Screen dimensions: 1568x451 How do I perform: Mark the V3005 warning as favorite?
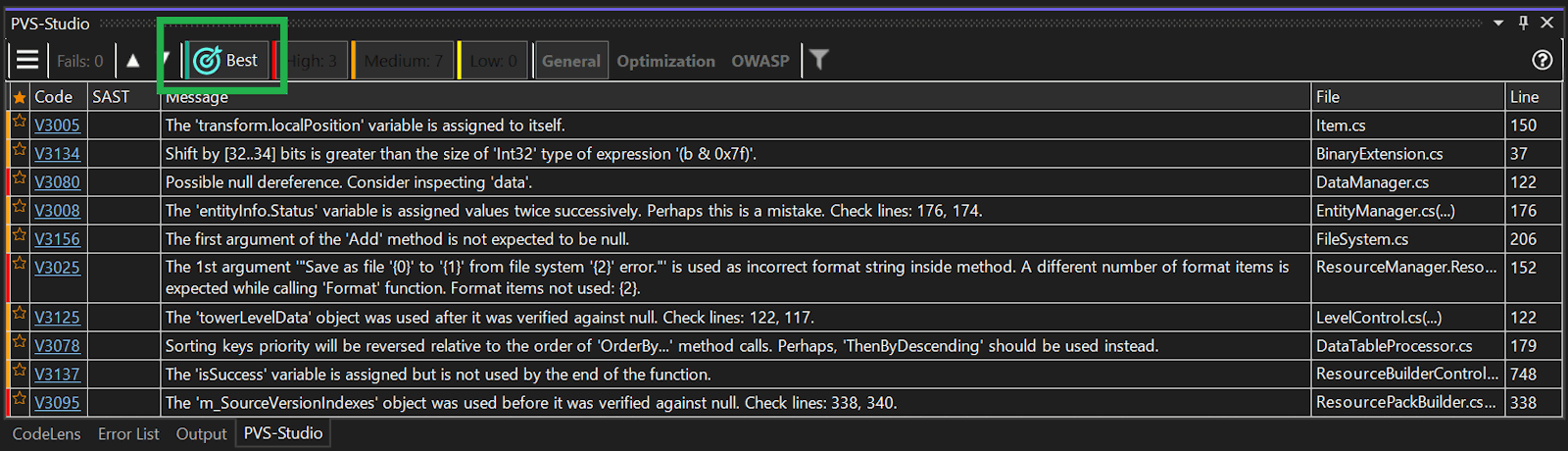19,123
